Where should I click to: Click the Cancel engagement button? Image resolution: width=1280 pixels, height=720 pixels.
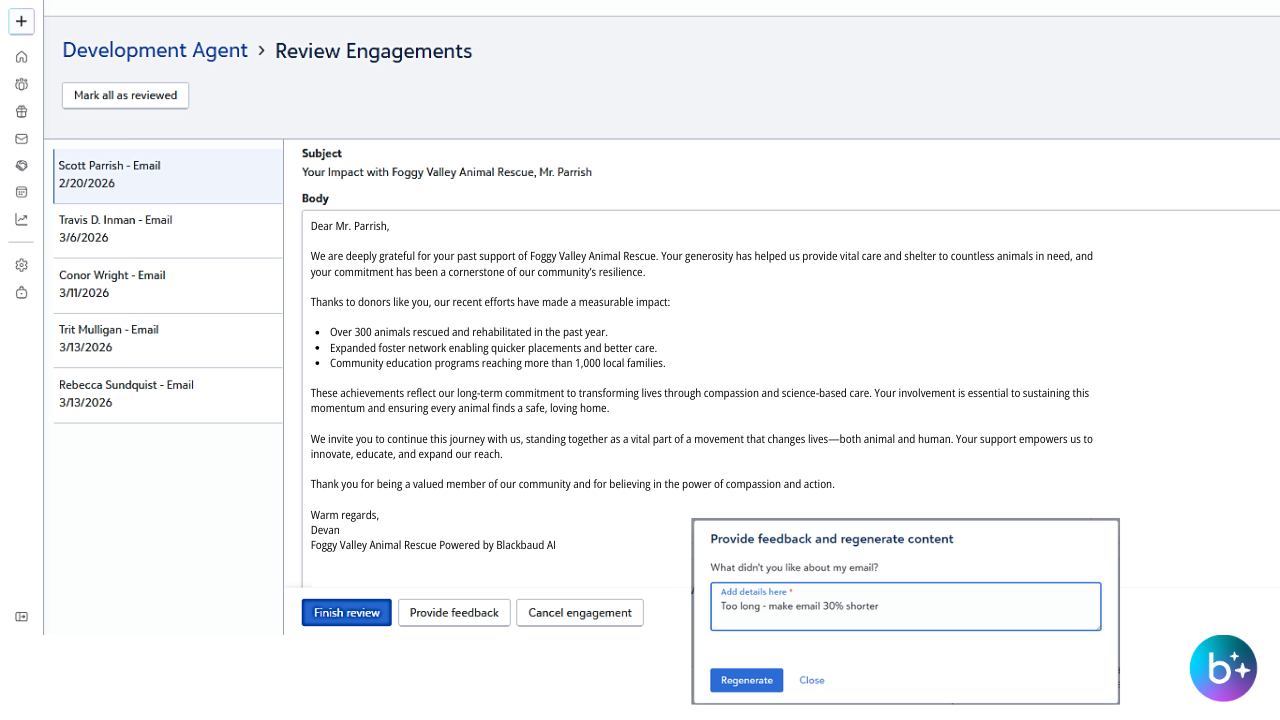(x=580, y=612)
